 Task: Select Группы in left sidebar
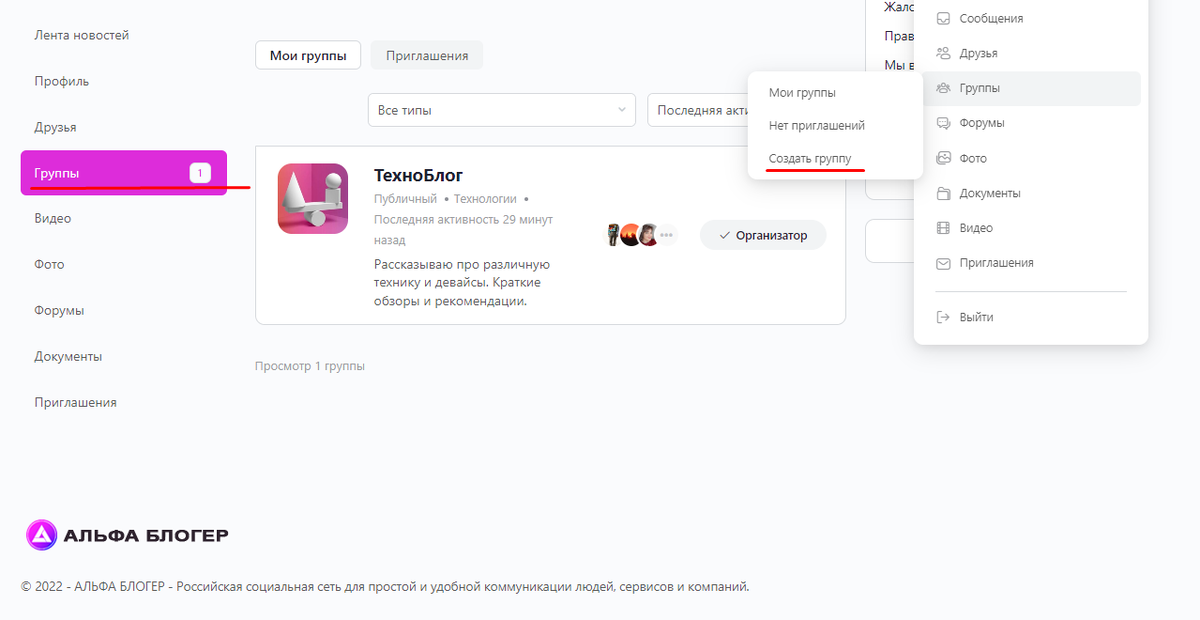coord(124,173)
